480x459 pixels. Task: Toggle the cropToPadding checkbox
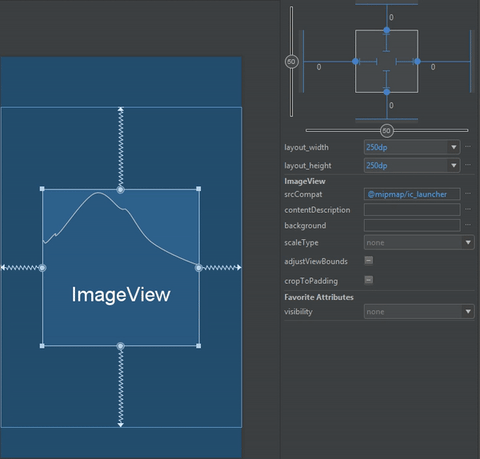click(369, 280)
